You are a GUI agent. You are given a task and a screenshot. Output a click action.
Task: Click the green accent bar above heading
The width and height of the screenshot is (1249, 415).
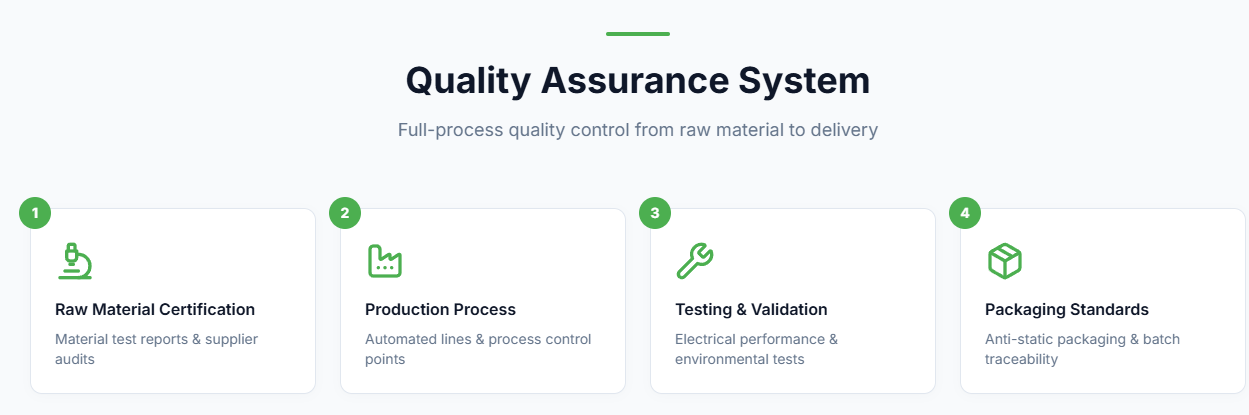(x=637, y=34)
